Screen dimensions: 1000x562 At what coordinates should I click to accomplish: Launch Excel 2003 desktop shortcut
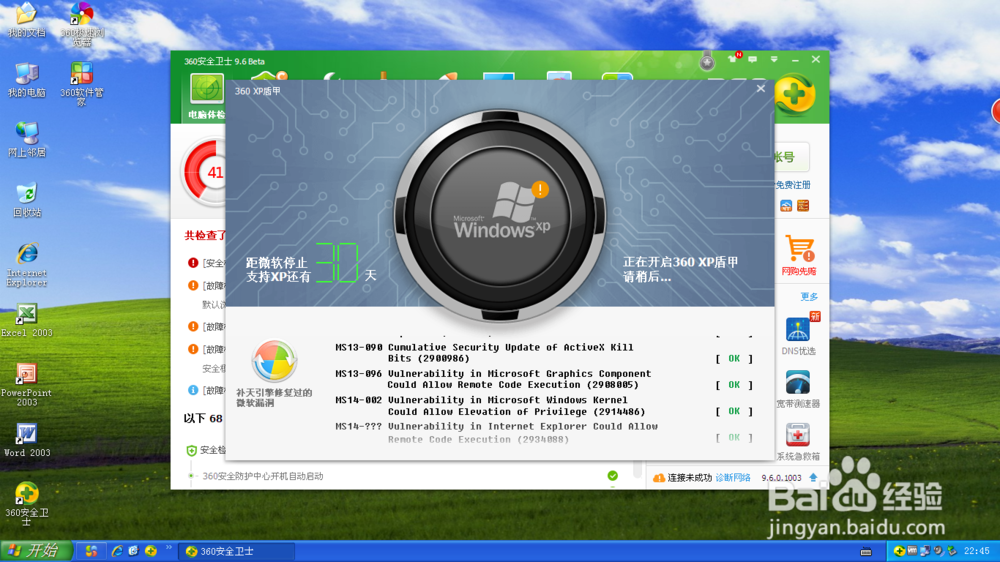[x=27, y=320]
